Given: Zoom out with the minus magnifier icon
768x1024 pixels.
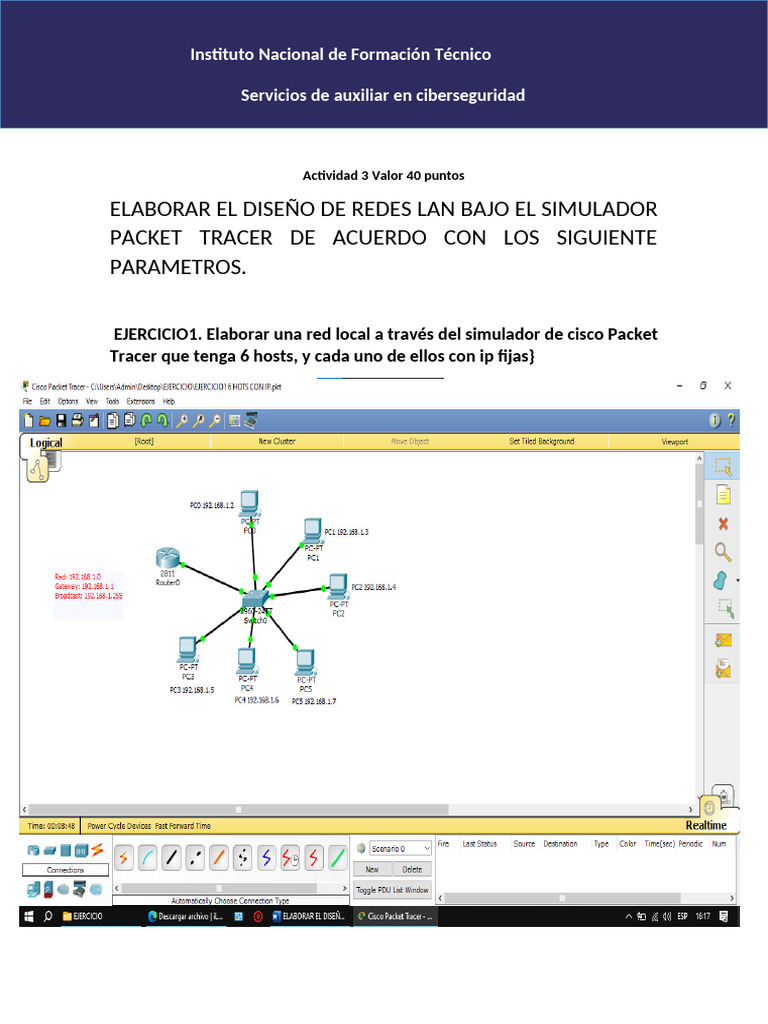Looking at the screenshot, I should [214, 421].
